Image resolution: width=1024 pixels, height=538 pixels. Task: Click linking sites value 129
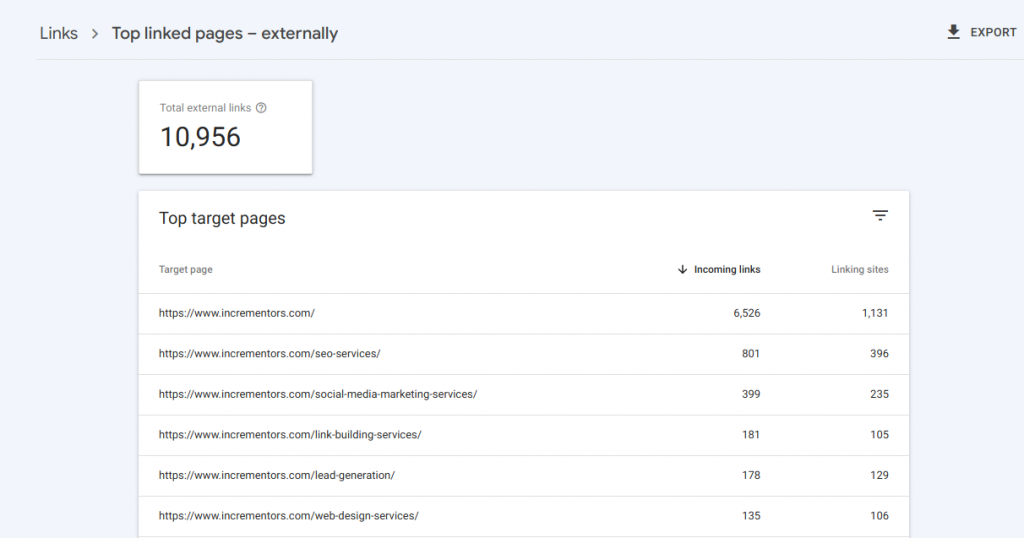(879, 475)
